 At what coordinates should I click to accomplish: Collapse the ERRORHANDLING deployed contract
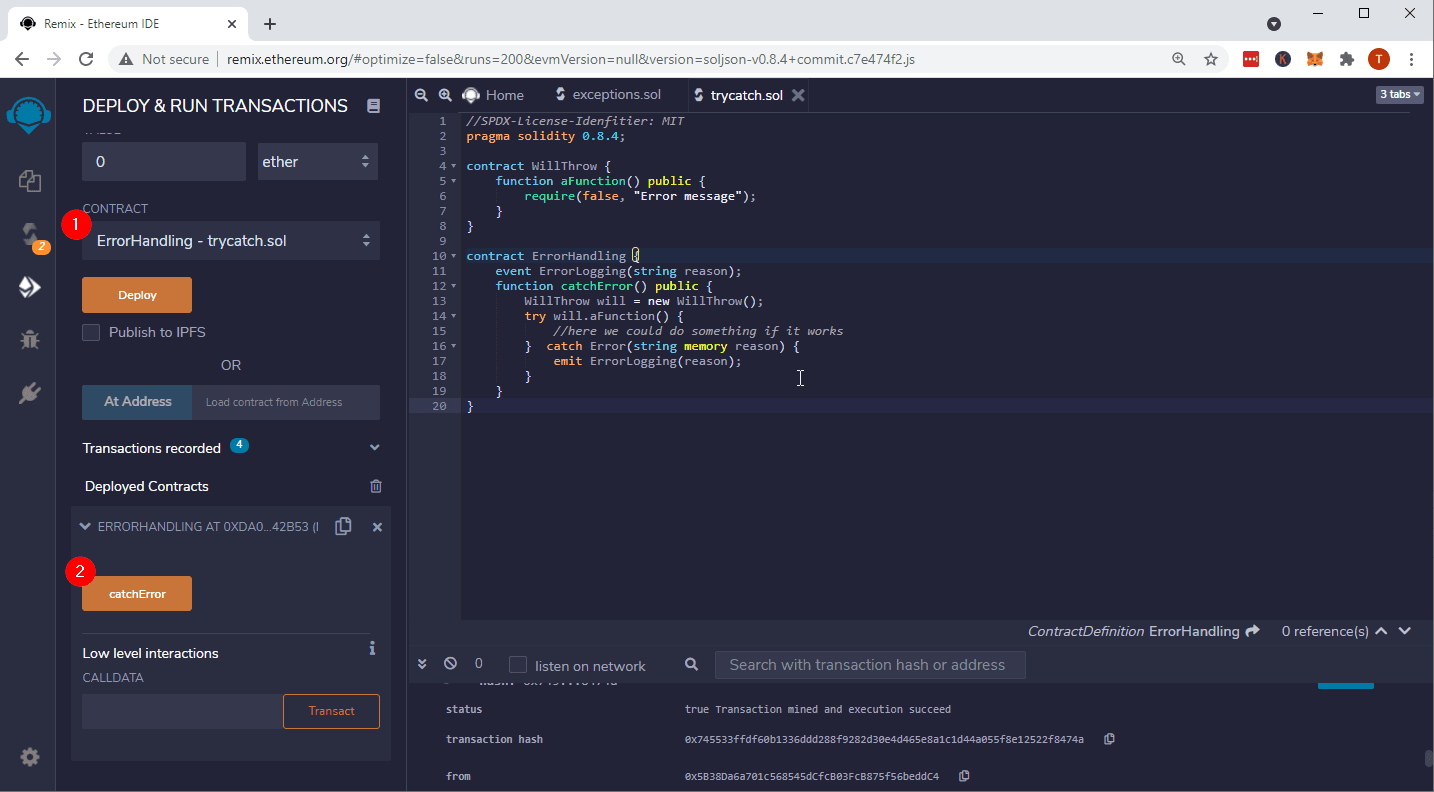85,526
